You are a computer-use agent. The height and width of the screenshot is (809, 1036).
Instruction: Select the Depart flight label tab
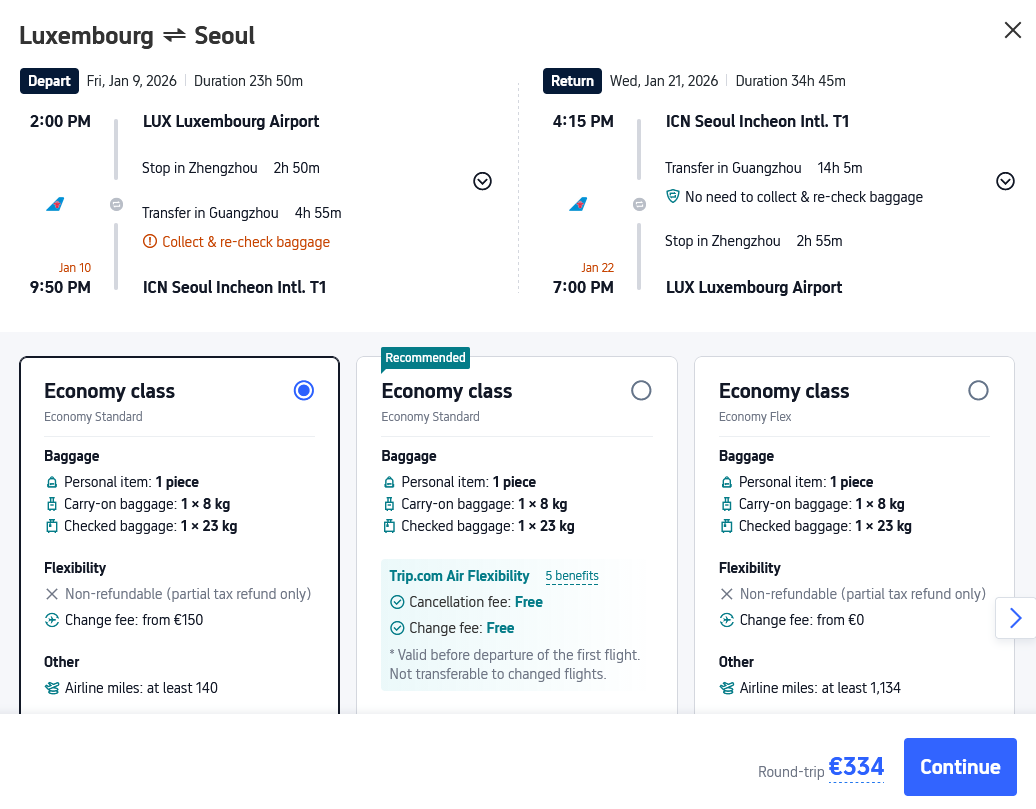click(49, 81)
